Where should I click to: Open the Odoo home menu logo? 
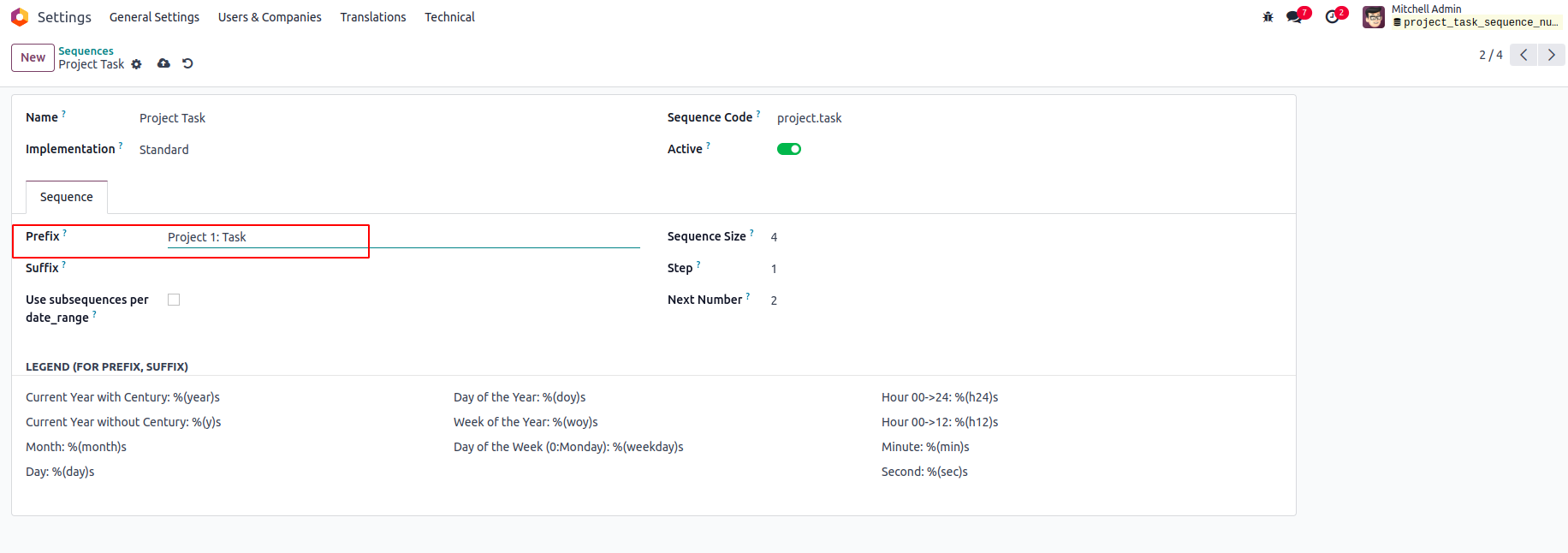[20, 17]
